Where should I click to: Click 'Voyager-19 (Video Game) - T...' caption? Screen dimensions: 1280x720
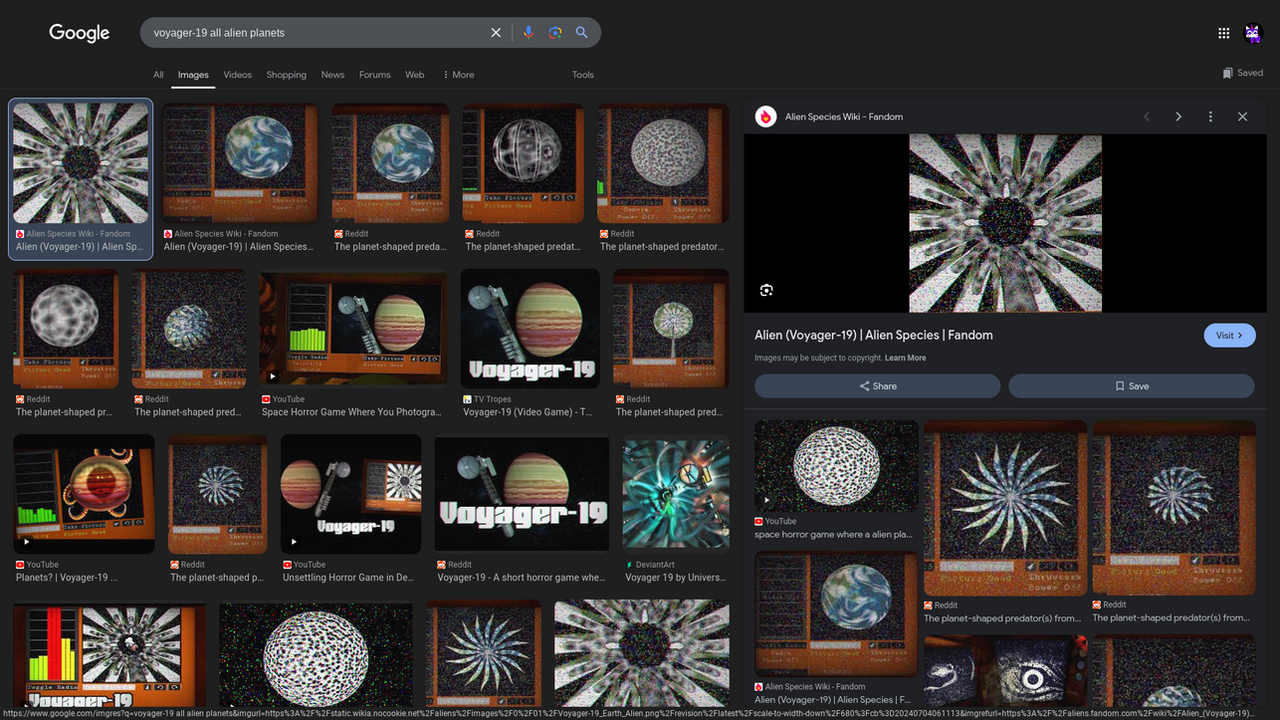pyautogui.click(x=525, y=412)
